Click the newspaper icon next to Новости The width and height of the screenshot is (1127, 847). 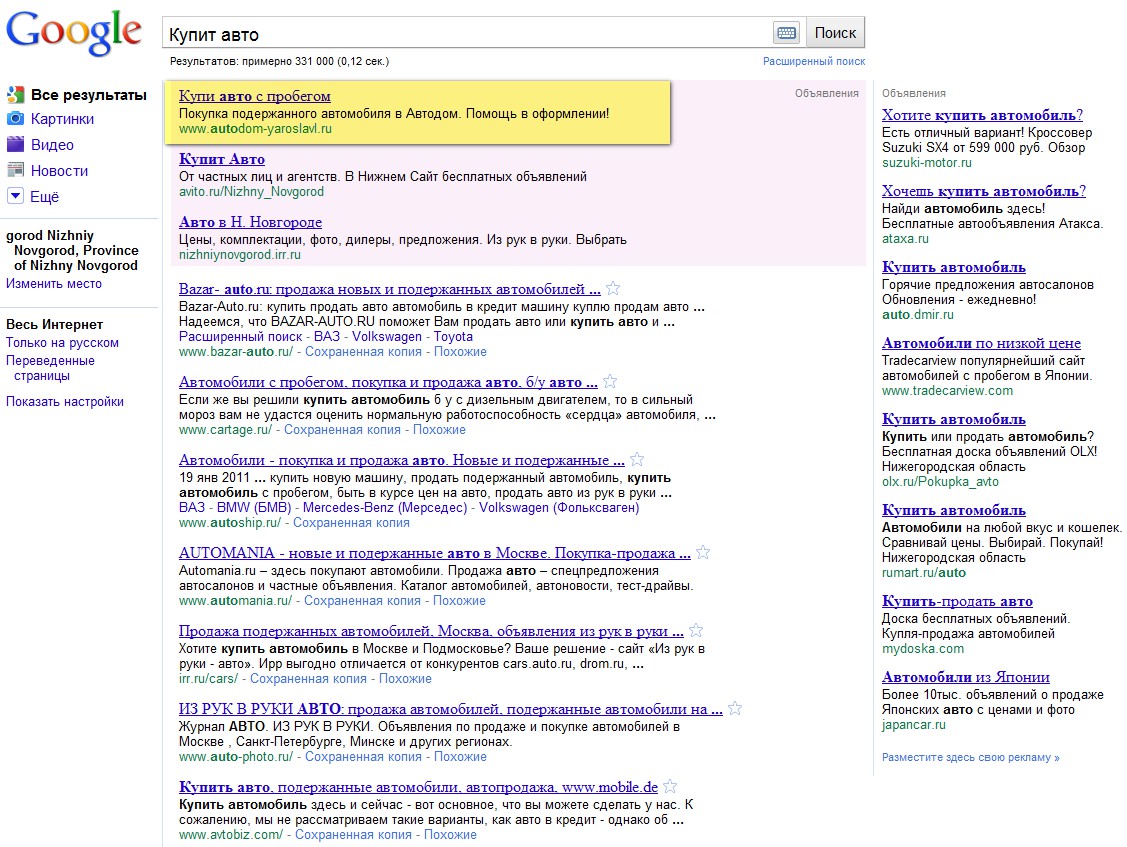click(15, 170)
